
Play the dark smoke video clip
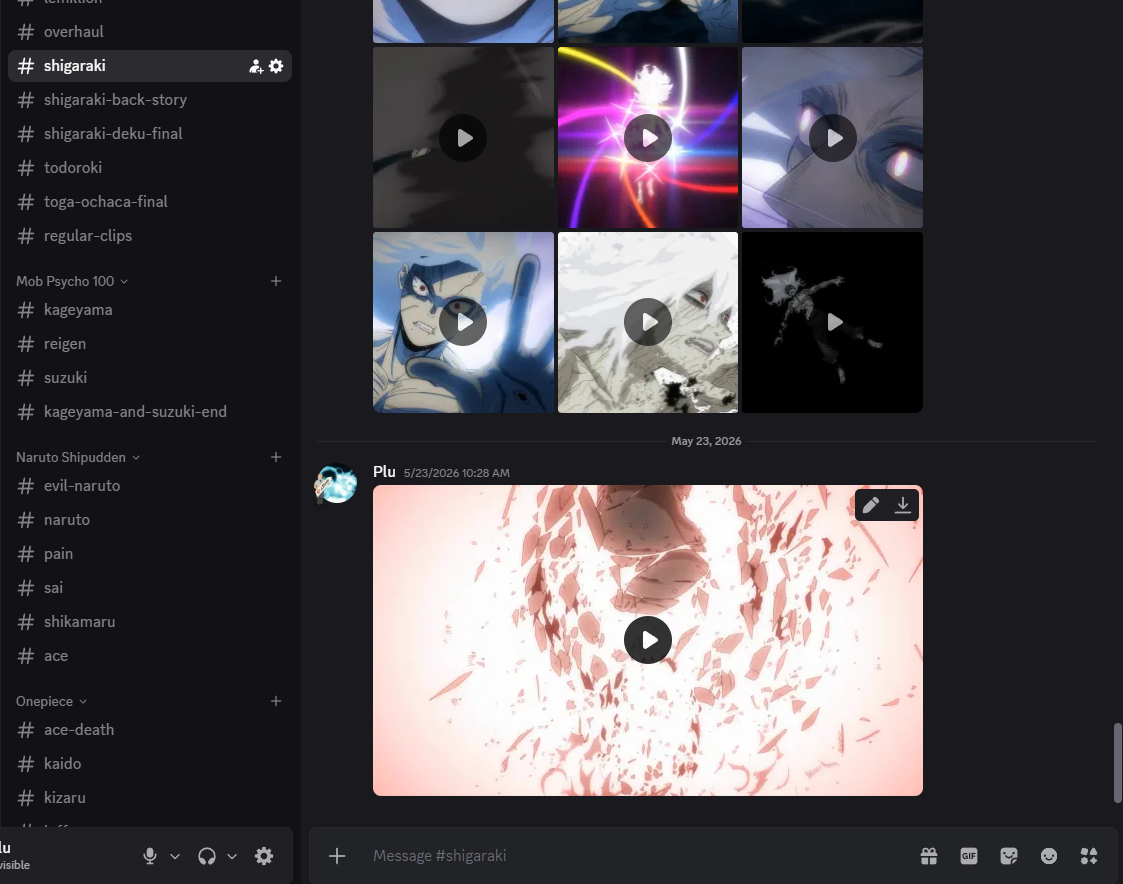[463, 138]
